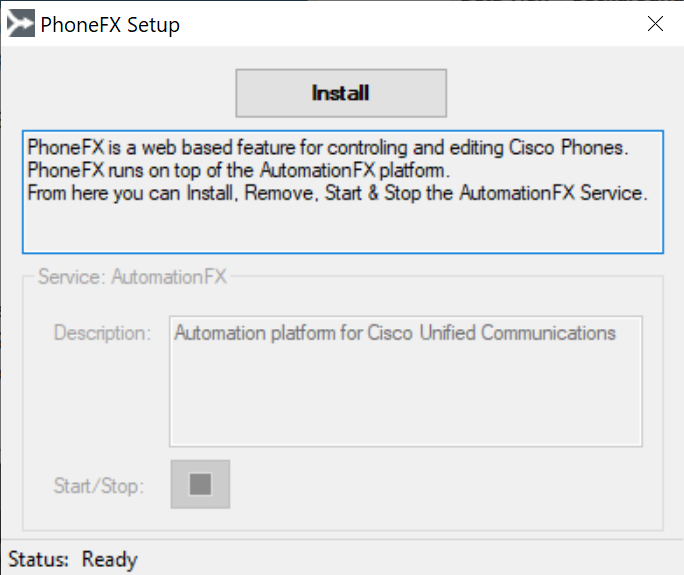The height and width of the screenshot is (575, 684).
Task: Click the words AutomationFX Service in info text
Action: [x=553, y=193]
